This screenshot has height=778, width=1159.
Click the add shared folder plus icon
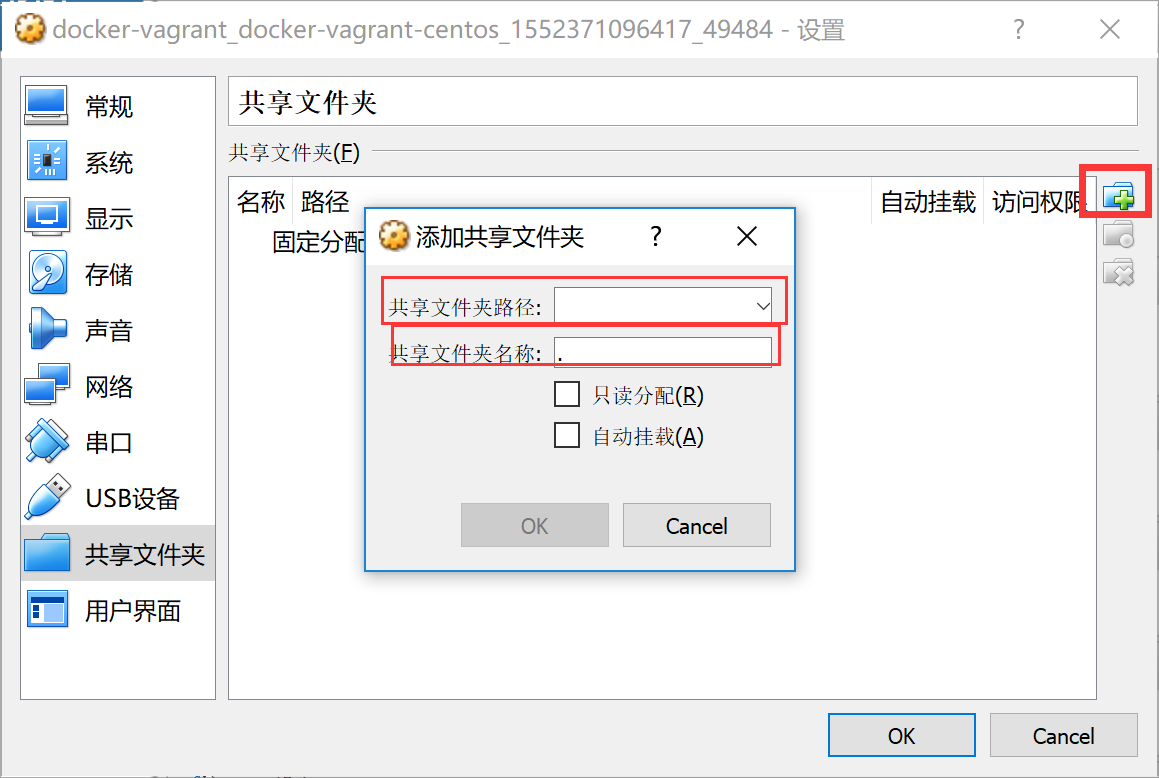1118,197
